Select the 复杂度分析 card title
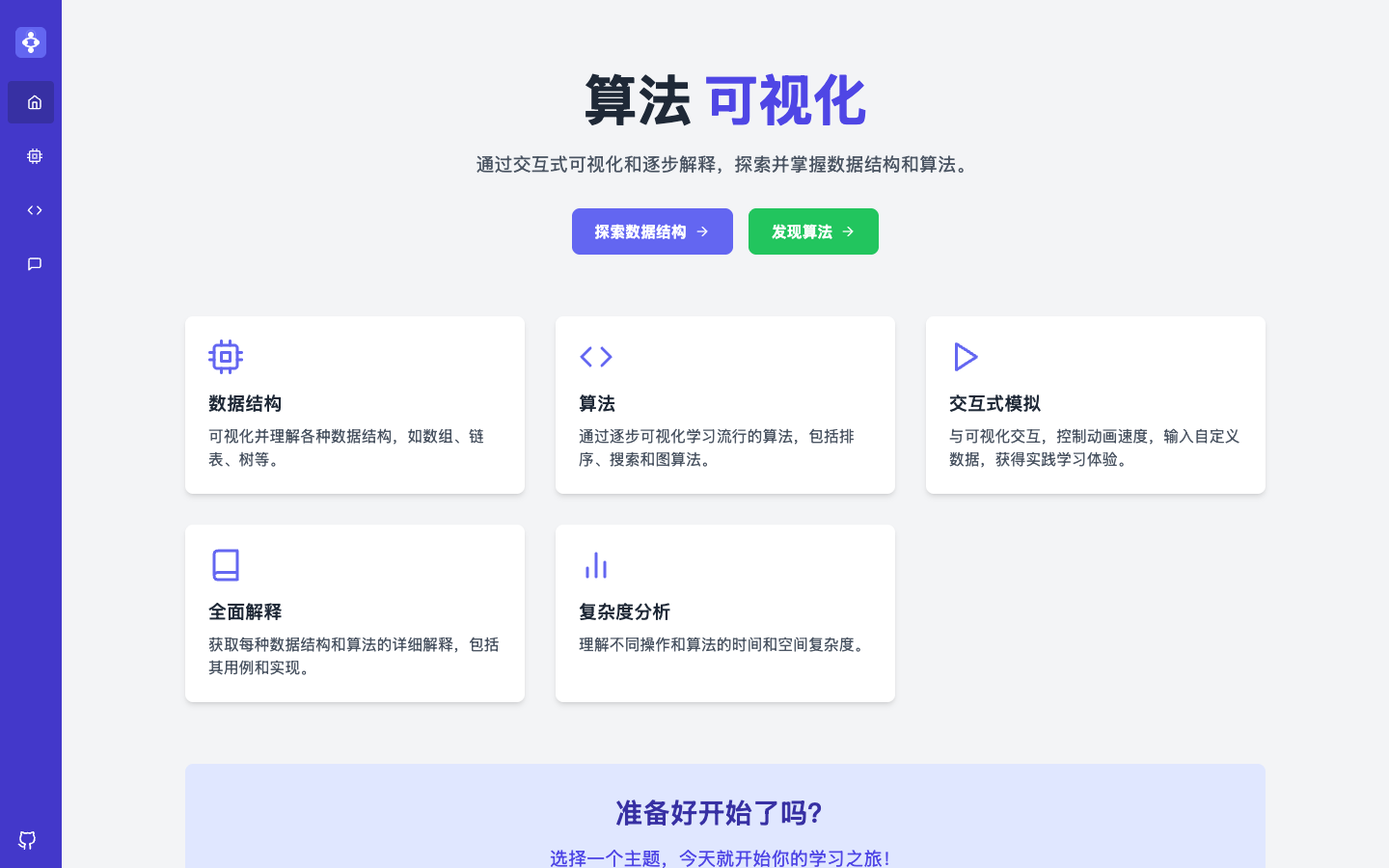This screenshot has height=868, width=1389. pos(624,611)
